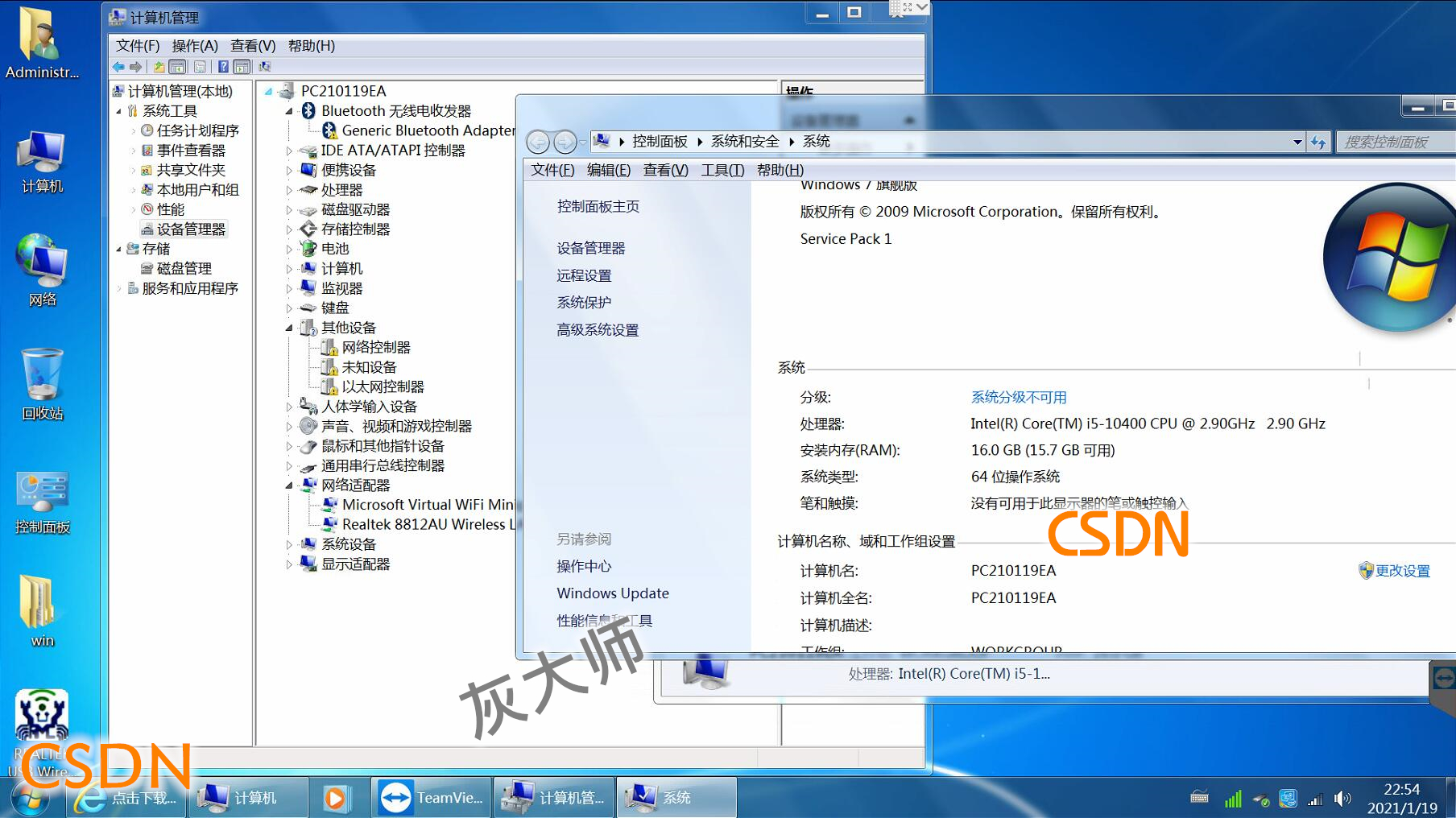Image resolution: width=1456 pixels, height=818 pixels.
Task: Expand the IDE ATA/ATAPI controllers node
Action: (x=289, y=151)
